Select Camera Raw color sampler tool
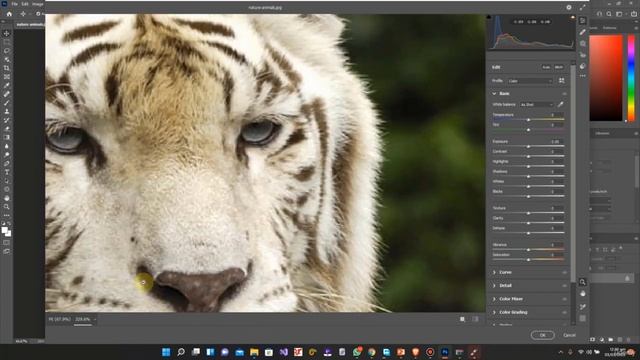The width and height of the screenshot is (640, 360). pos(582,307)
